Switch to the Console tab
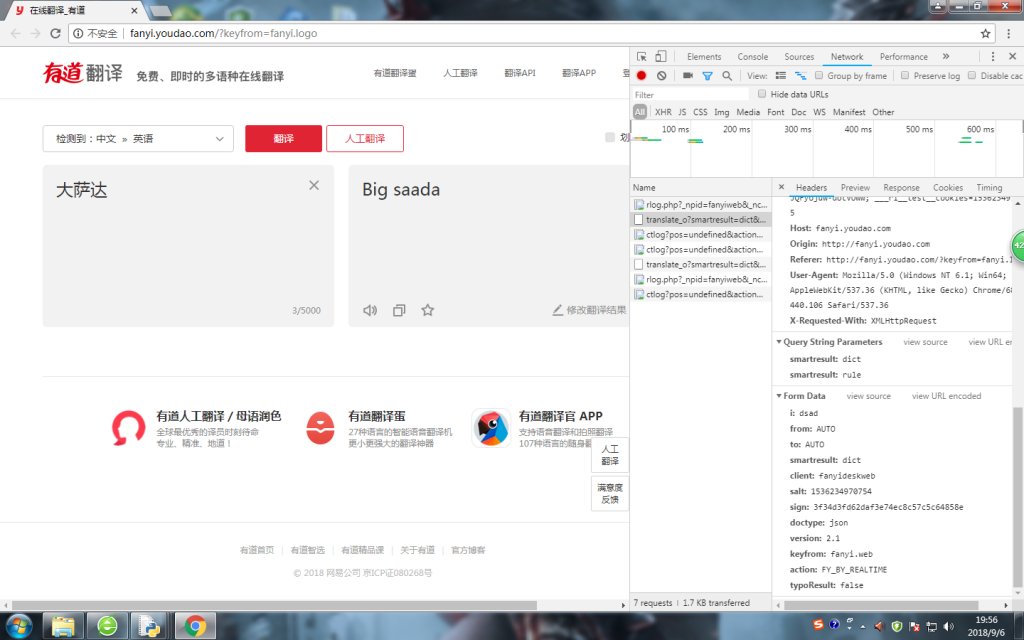The image size is (1024, 640). (752, 57)
